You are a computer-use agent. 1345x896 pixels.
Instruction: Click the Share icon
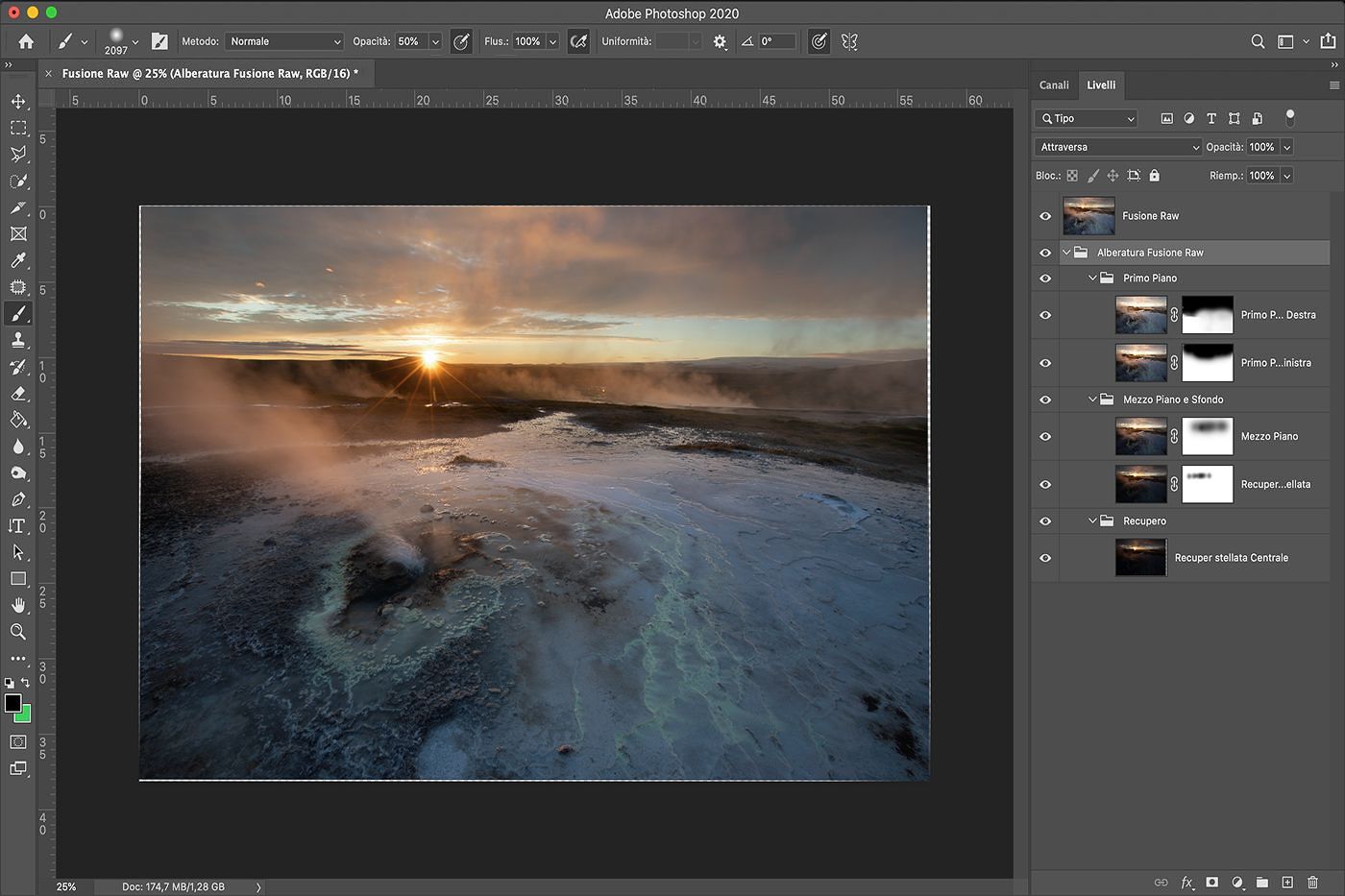[x=1328, y=41]
